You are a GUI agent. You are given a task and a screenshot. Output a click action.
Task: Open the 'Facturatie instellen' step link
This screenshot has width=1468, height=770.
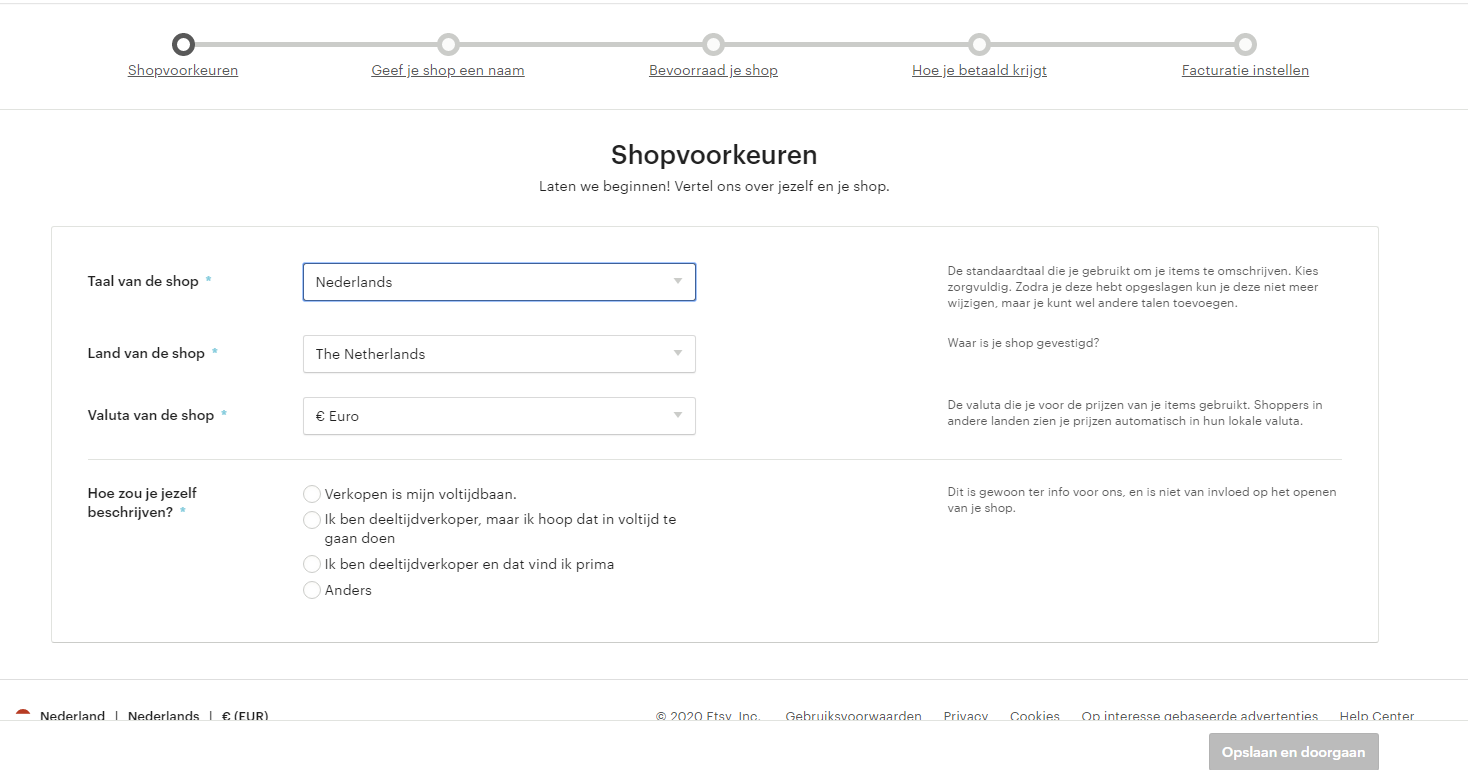[1245, 71]
